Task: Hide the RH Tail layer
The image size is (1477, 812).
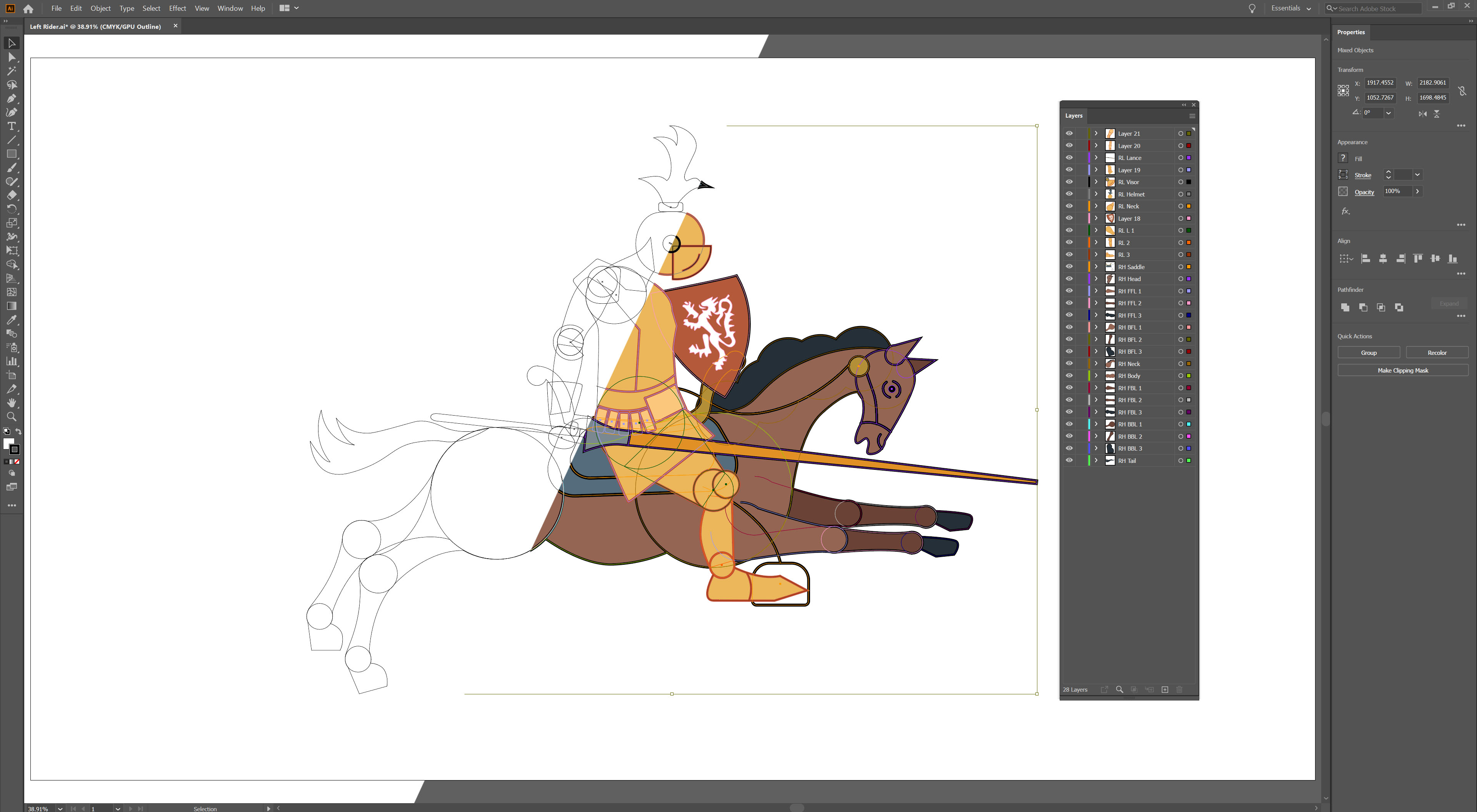Action: [1069, 460]
